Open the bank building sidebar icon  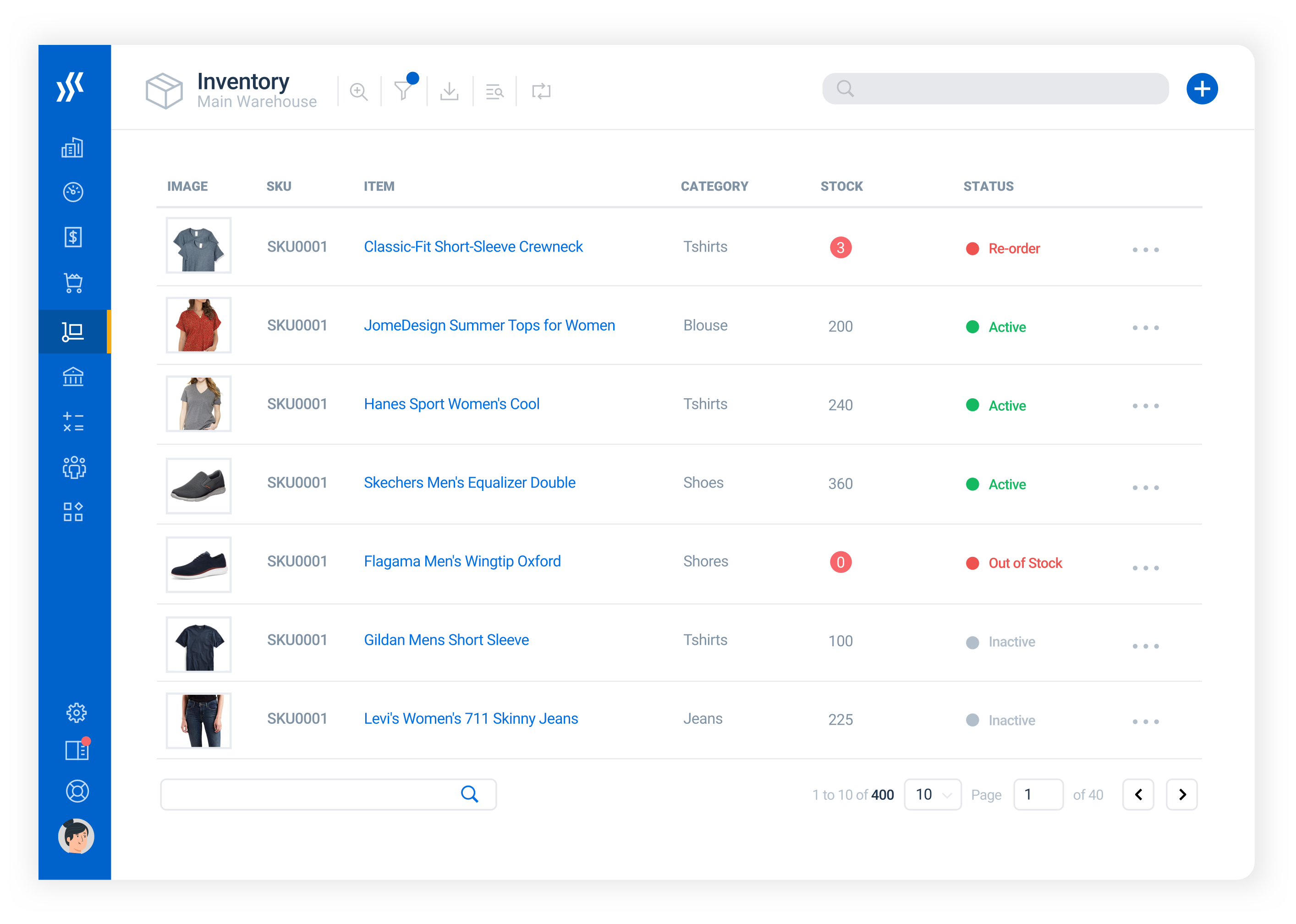[x=73, y=377]
